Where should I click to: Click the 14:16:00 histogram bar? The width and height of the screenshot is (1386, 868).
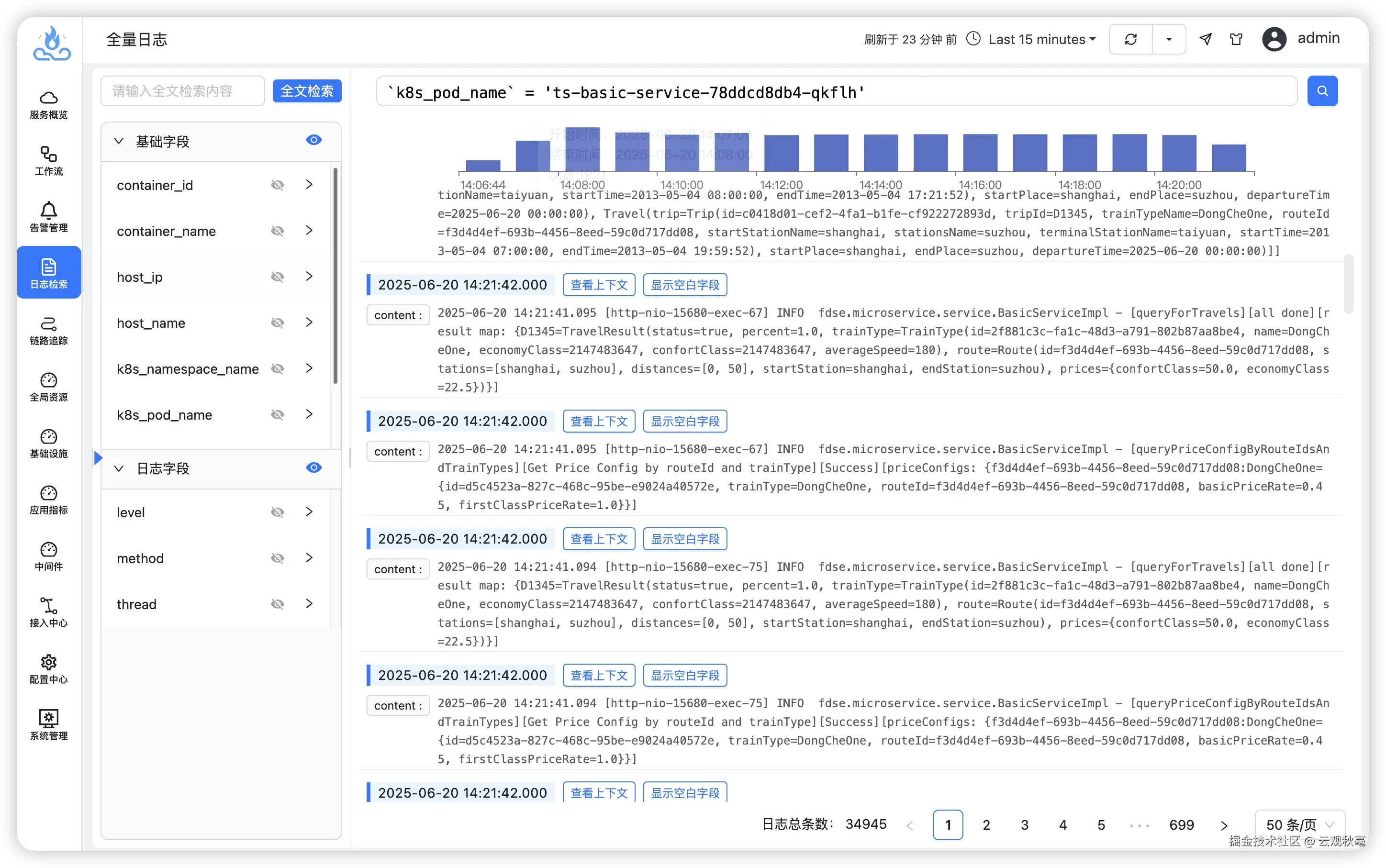[980, 153]
